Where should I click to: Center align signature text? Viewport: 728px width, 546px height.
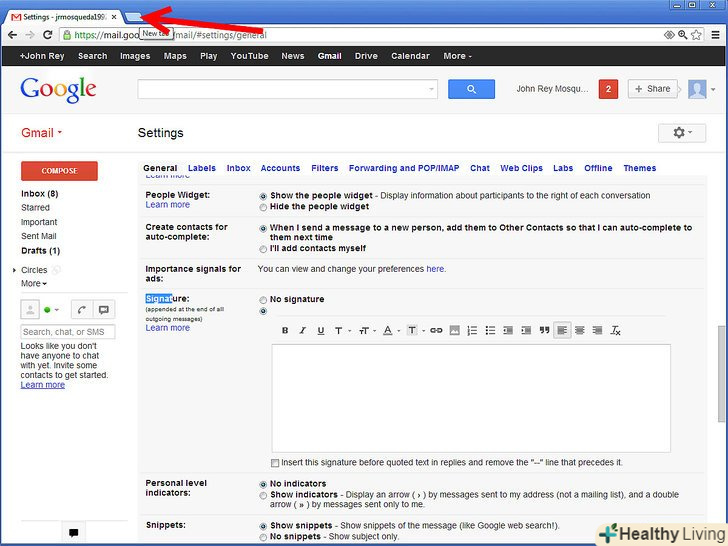(x=580, y=331)
